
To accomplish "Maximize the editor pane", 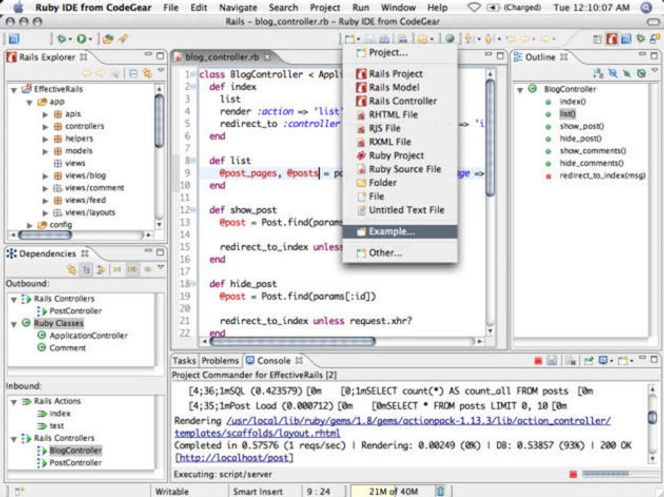I will click(x=500, y=55).
